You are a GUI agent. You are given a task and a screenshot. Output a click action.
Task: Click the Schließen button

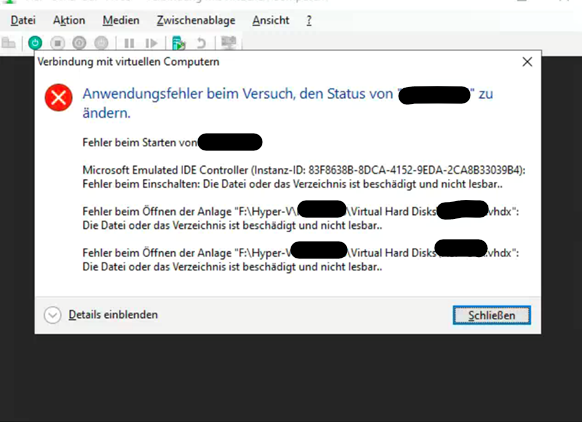(492, 315)
